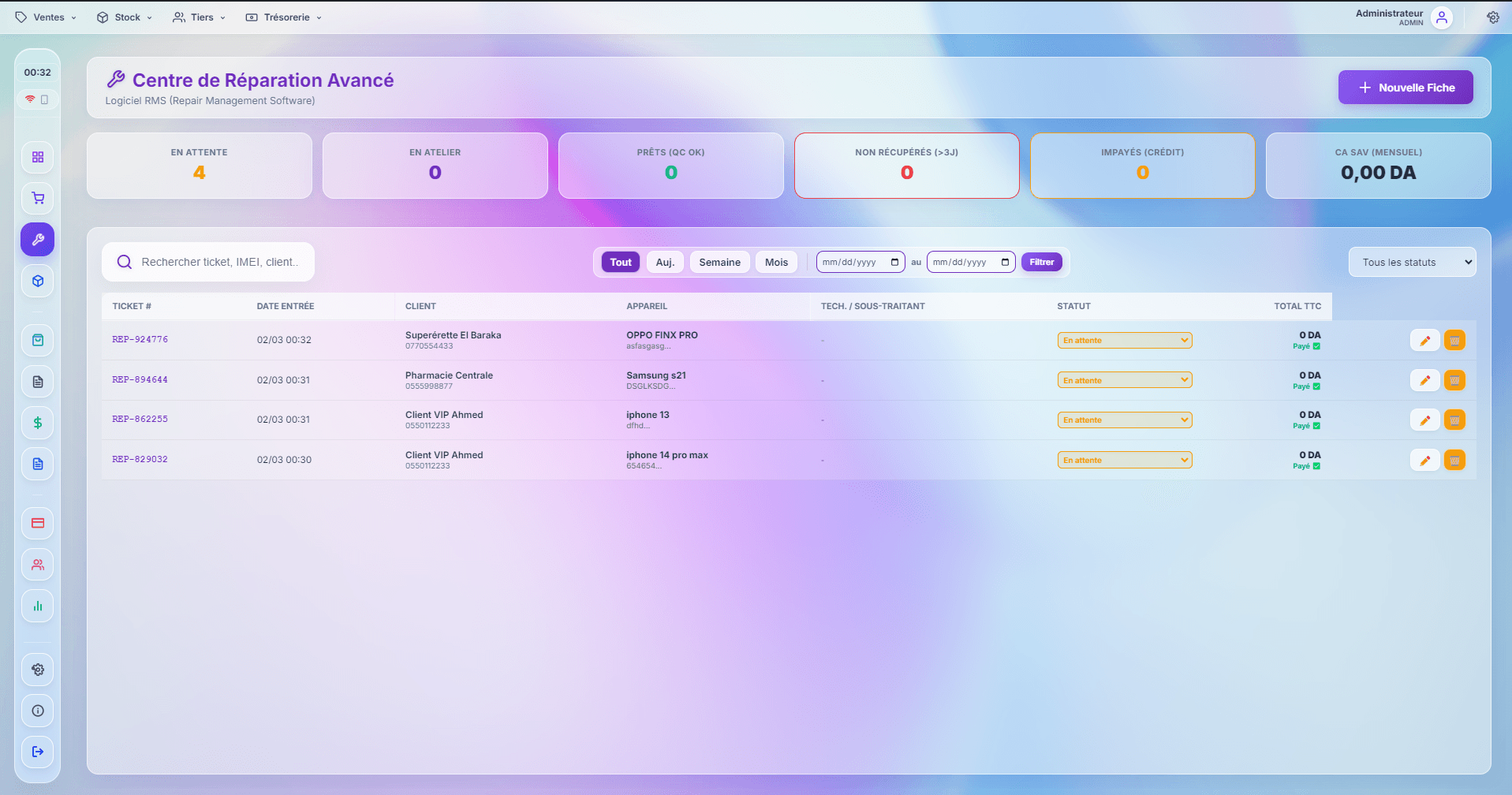
Task: Delete ticket REP-829032 using the trash icon
Action: coord(1455,459)
